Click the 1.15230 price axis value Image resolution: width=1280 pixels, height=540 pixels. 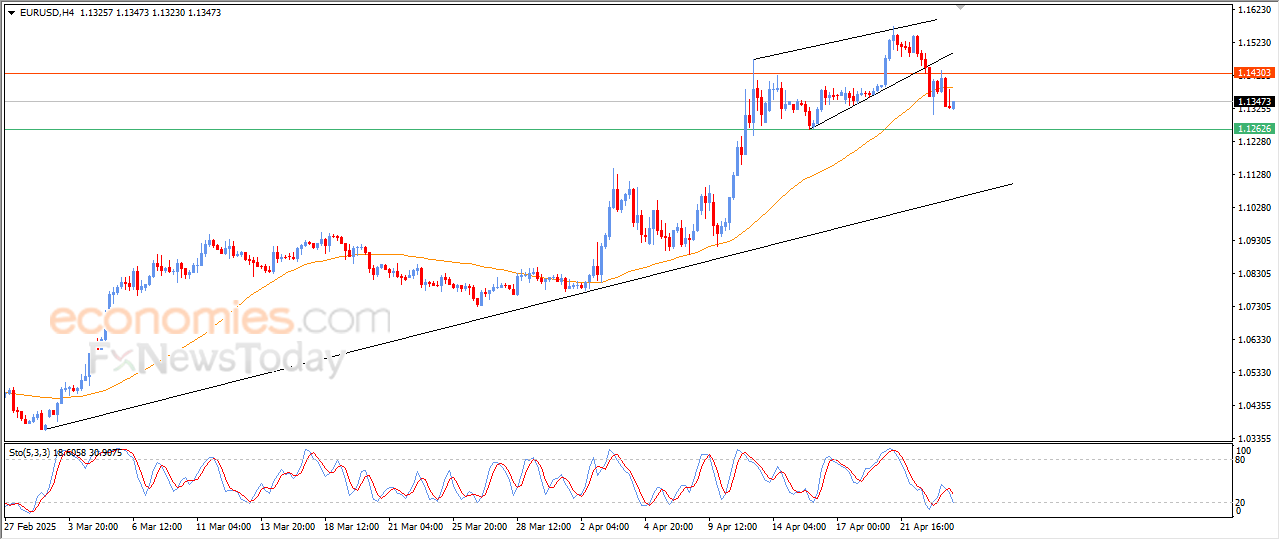1253,43
